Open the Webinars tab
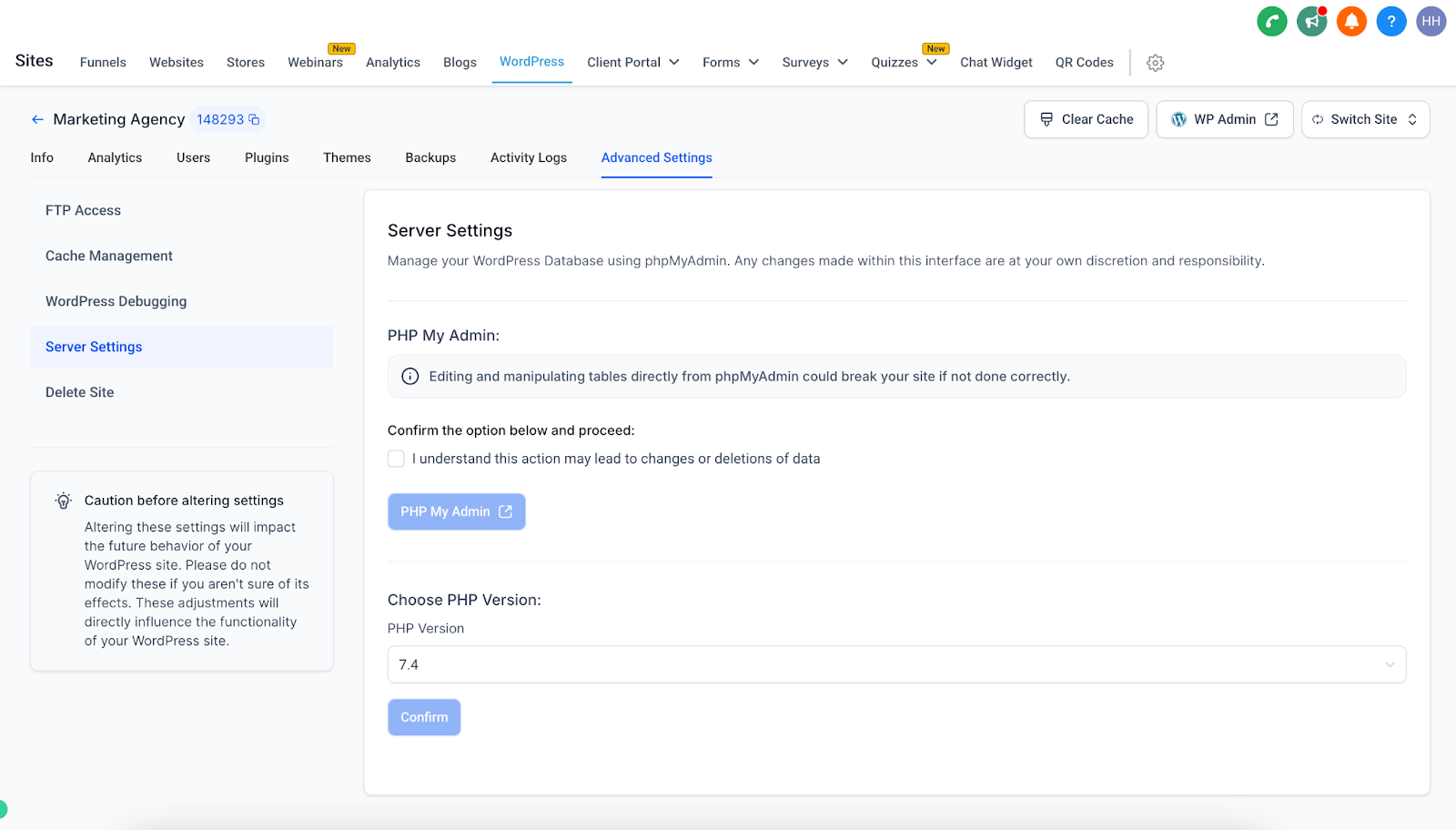Screen dimensions: 1456x830 (x=315, y=62)
